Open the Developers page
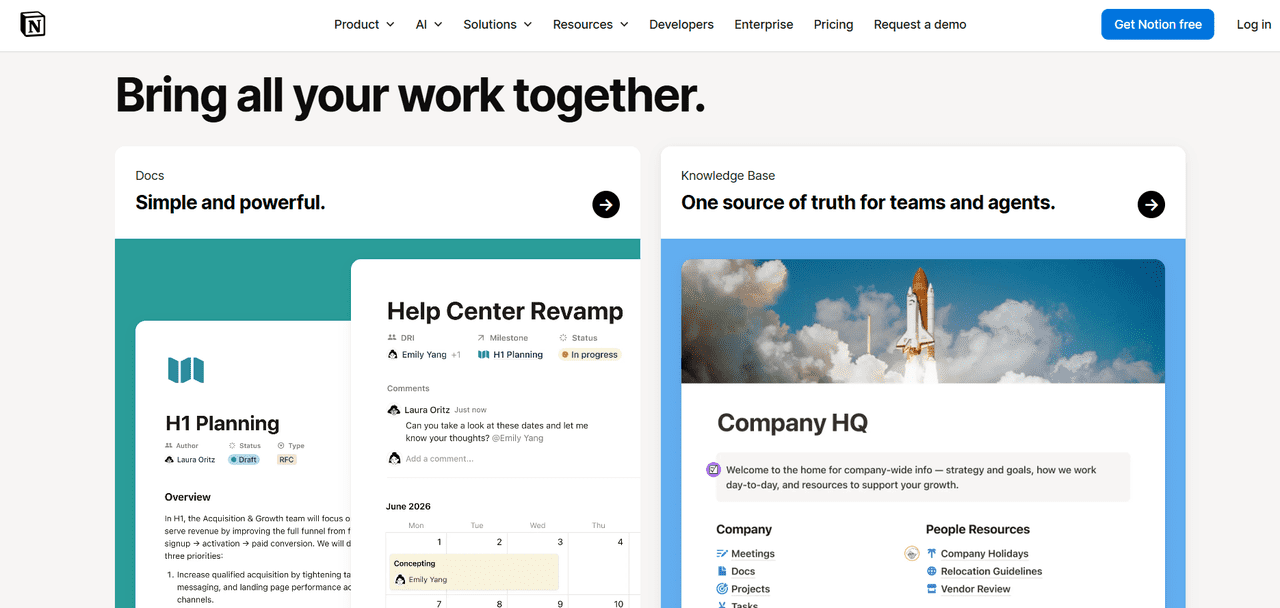The image size is (1280, 608). coord(681,24)
